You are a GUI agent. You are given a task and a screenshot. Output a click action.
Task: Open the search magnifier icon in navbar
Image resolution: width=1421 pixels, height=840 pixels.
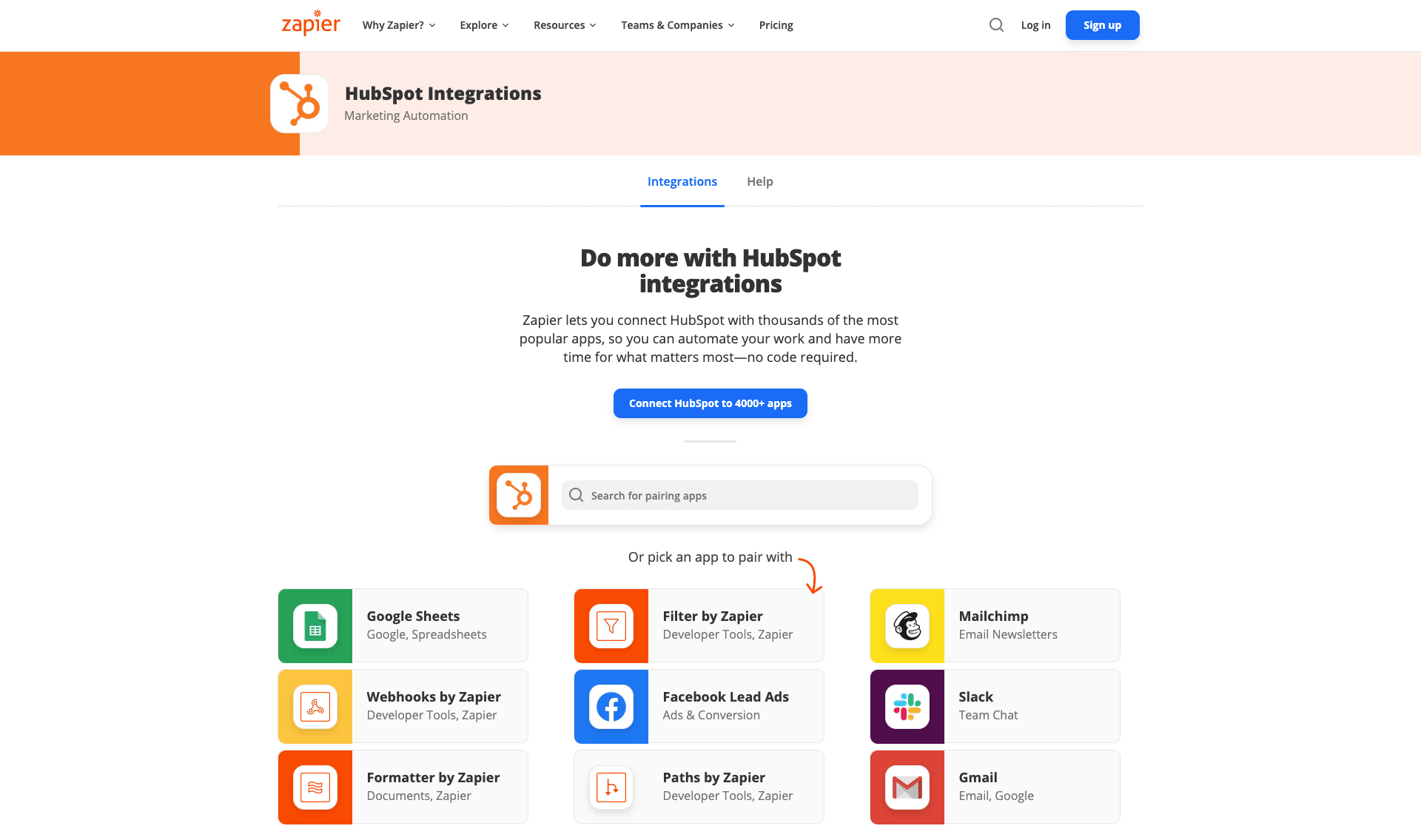click(x=996, y=25)
